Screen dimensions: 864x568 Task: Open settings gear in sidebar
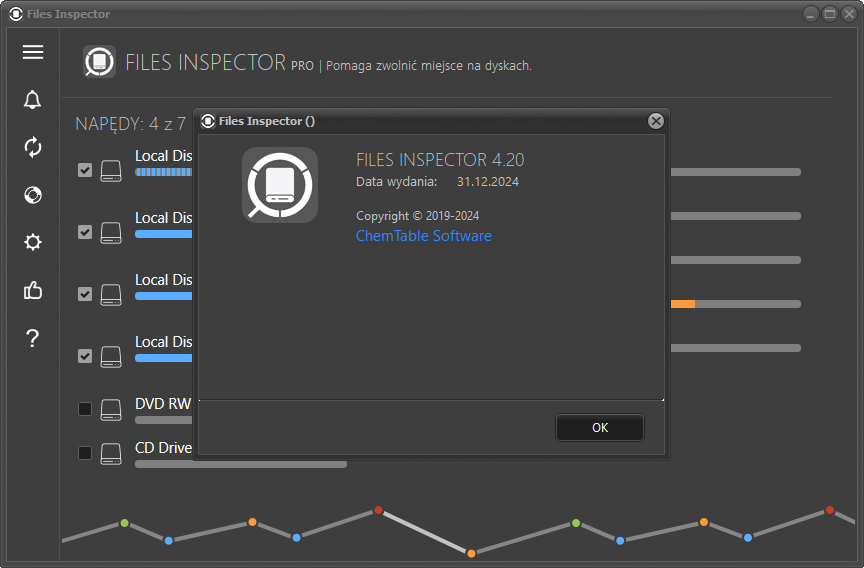point(33,242)
